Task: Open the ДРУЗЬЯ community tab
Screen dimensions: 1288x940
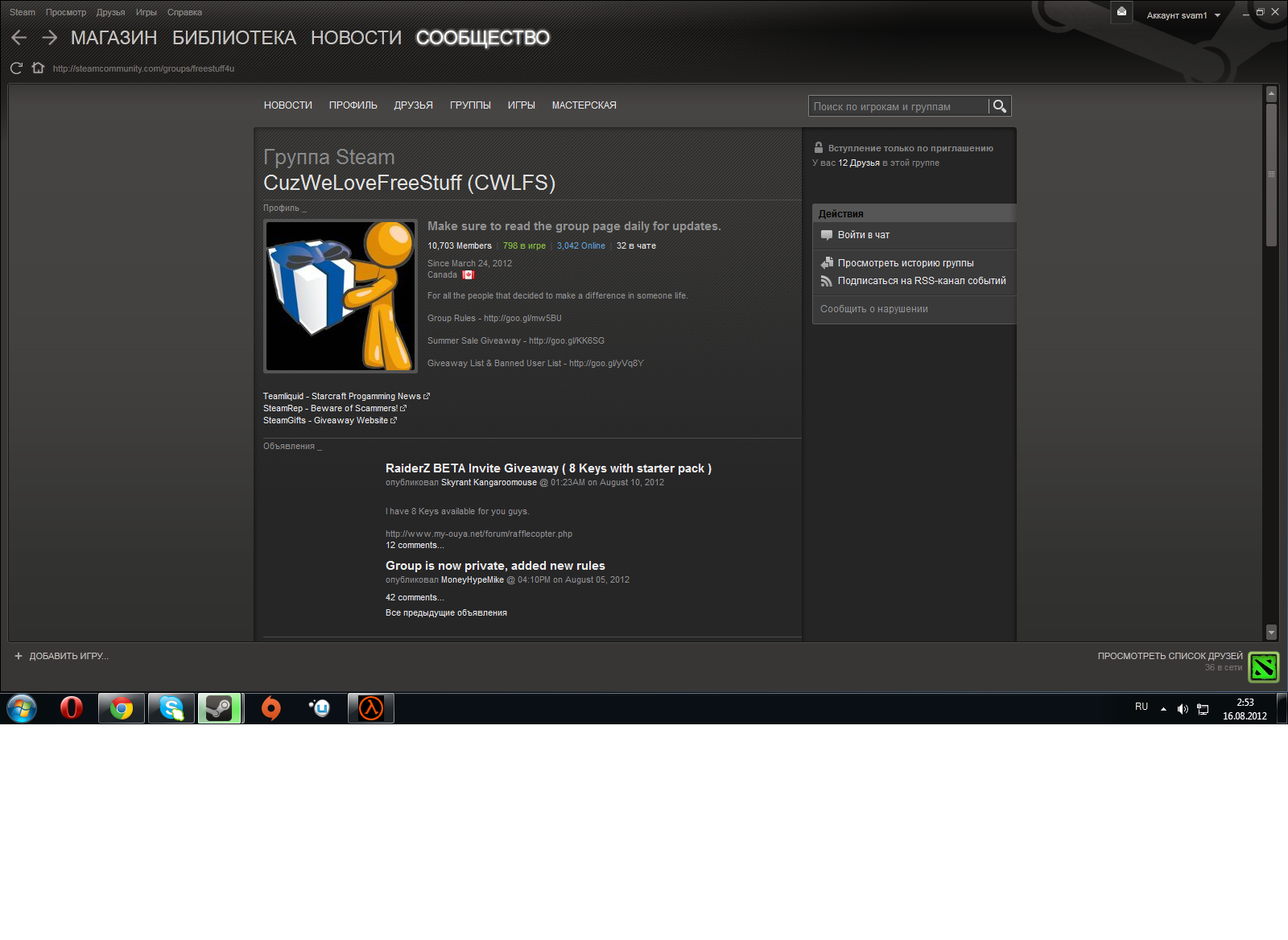Action: 414,105
